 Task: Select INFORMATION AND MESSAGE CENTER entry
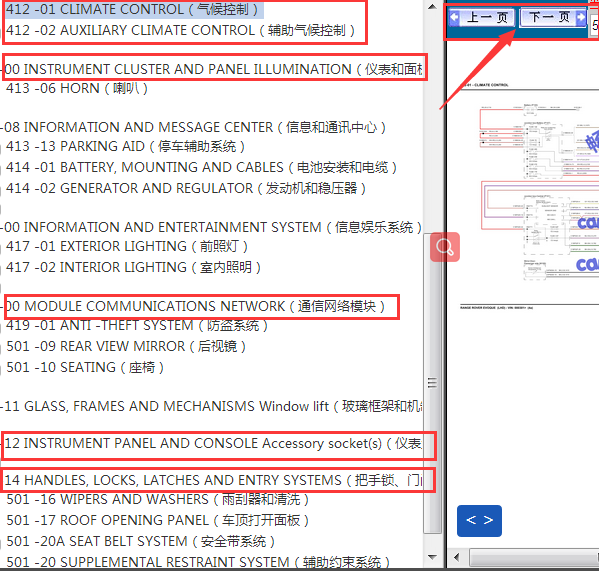click(194, 127)
